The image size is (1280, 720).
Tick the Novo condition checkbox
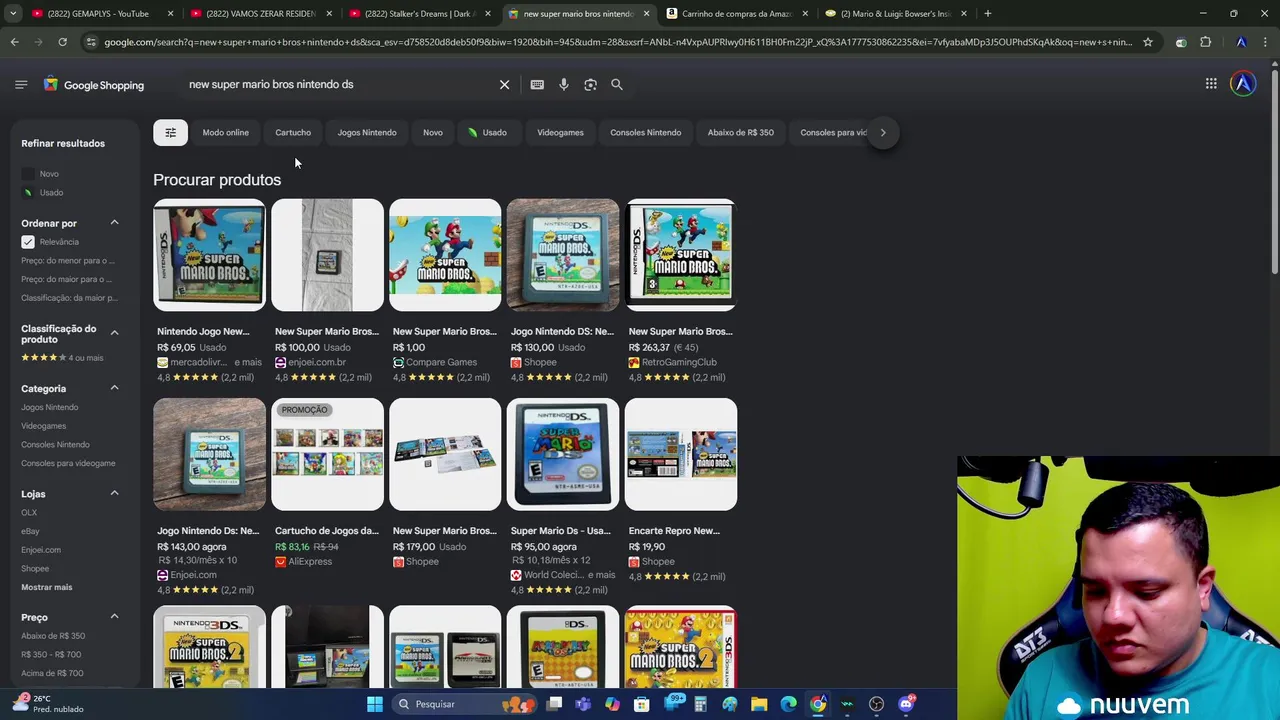(28, 174)
